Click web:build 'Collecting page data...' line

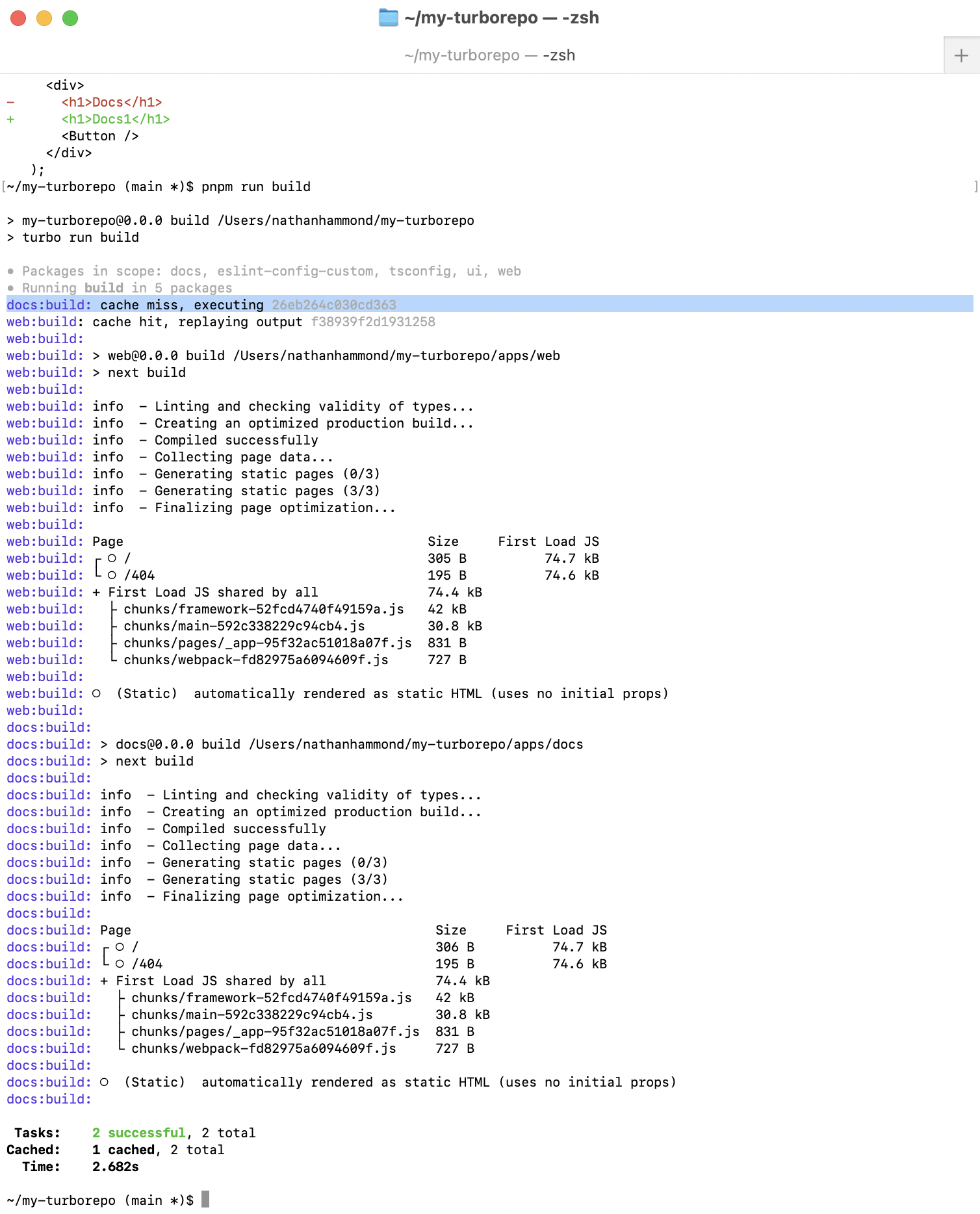pos(170,457)
